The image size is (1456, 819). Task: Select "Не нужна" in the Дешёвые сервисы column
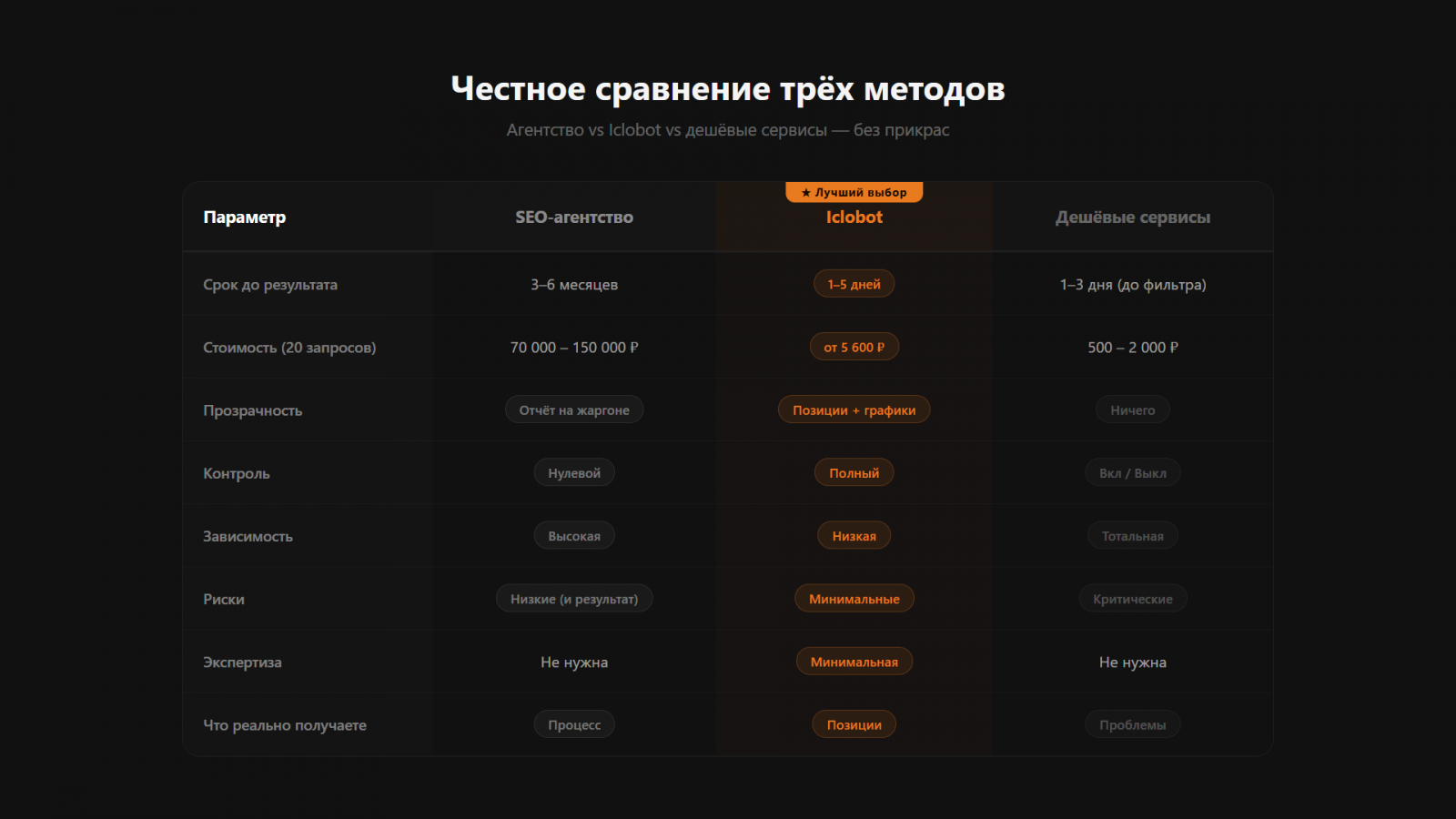(1133, 662)
